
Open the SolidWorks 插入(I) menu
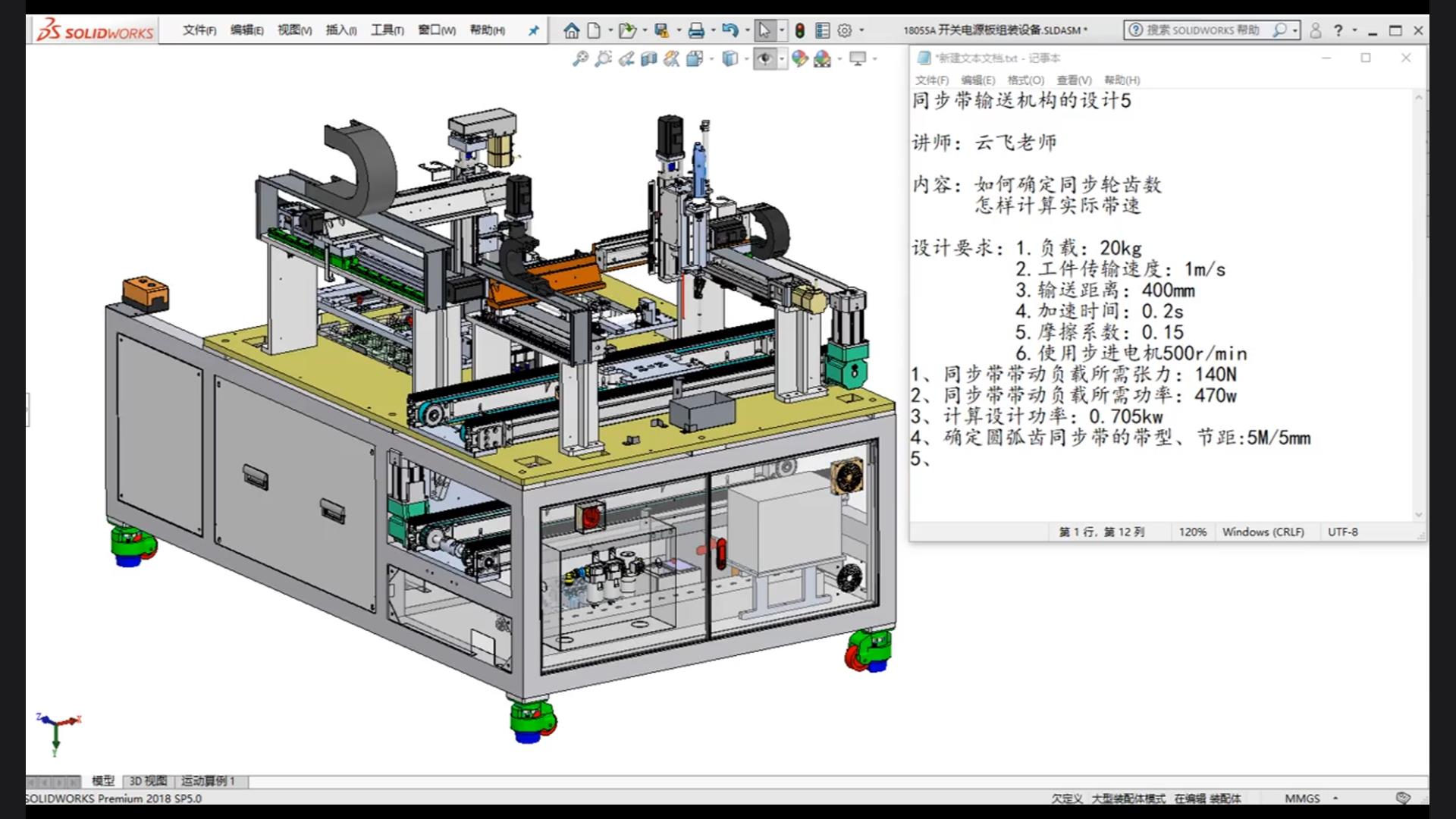(x=341, y=30)
